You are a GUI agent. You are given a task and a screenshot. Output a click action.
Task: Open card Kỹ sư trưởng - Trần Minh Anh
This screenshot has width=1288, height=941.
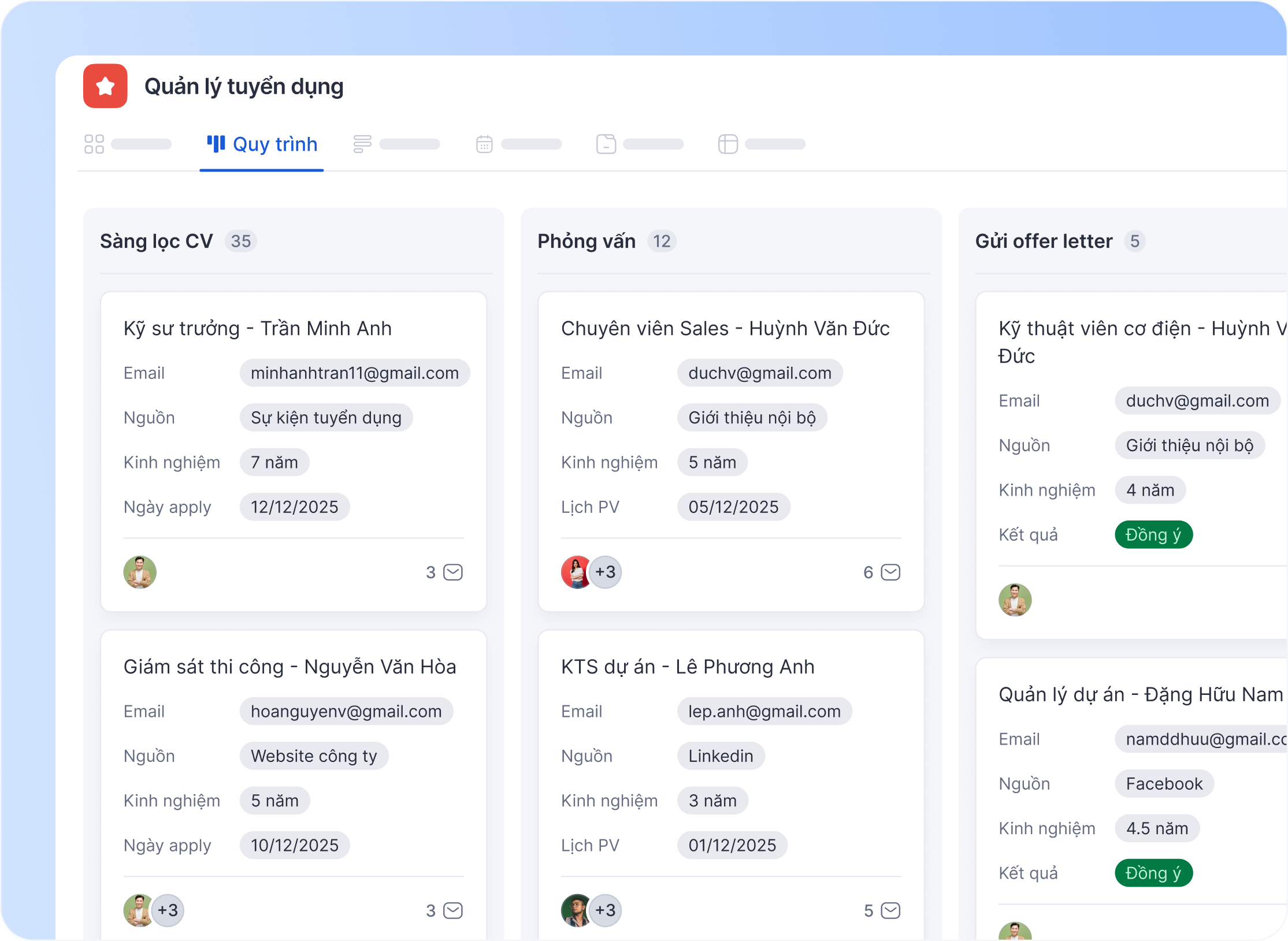(258, 329)
